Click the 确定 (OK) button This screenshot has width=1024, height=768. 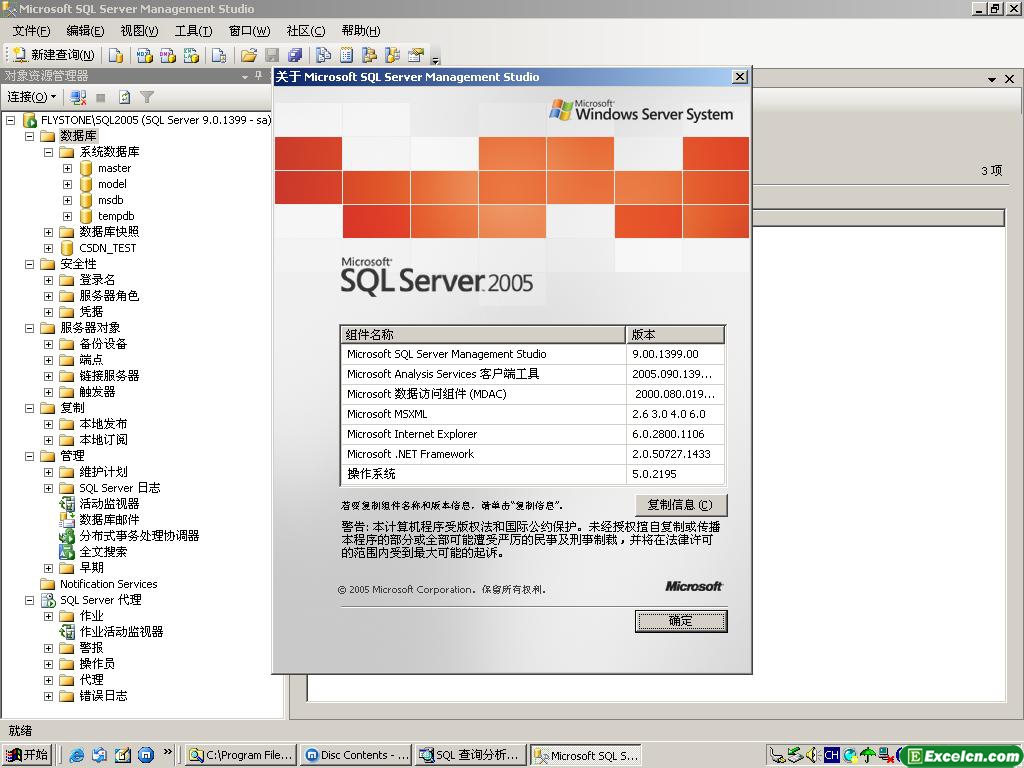(680, 621)
